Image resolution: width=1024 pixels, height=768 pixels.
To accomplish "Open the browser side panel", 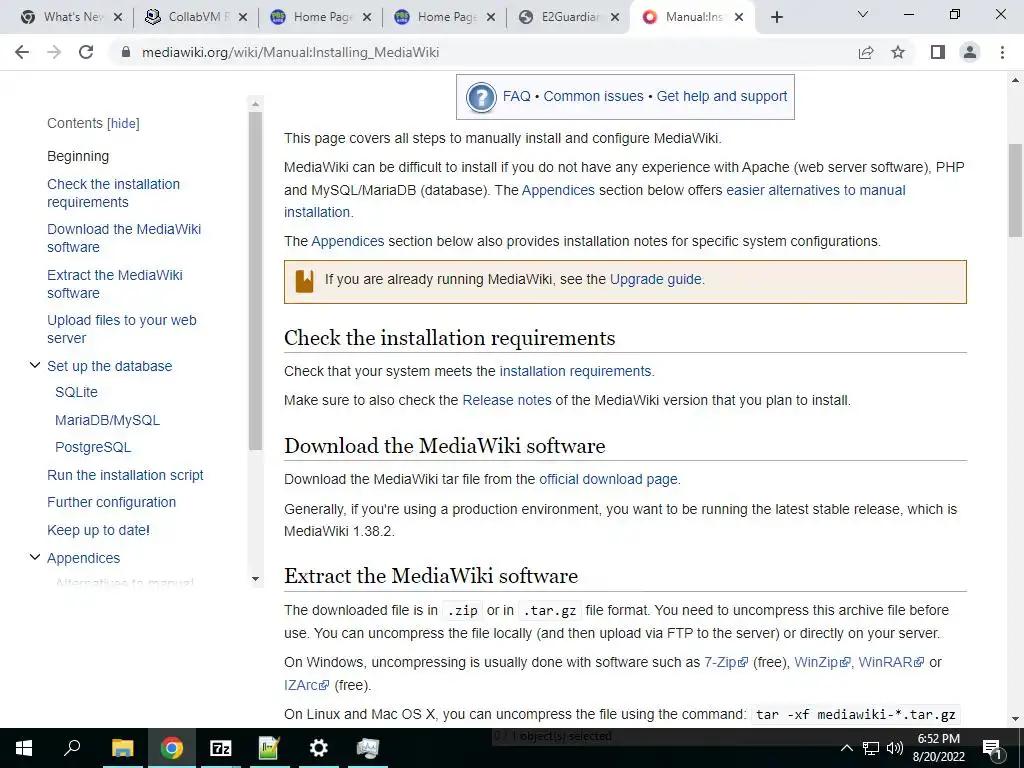I will [938, 52].
